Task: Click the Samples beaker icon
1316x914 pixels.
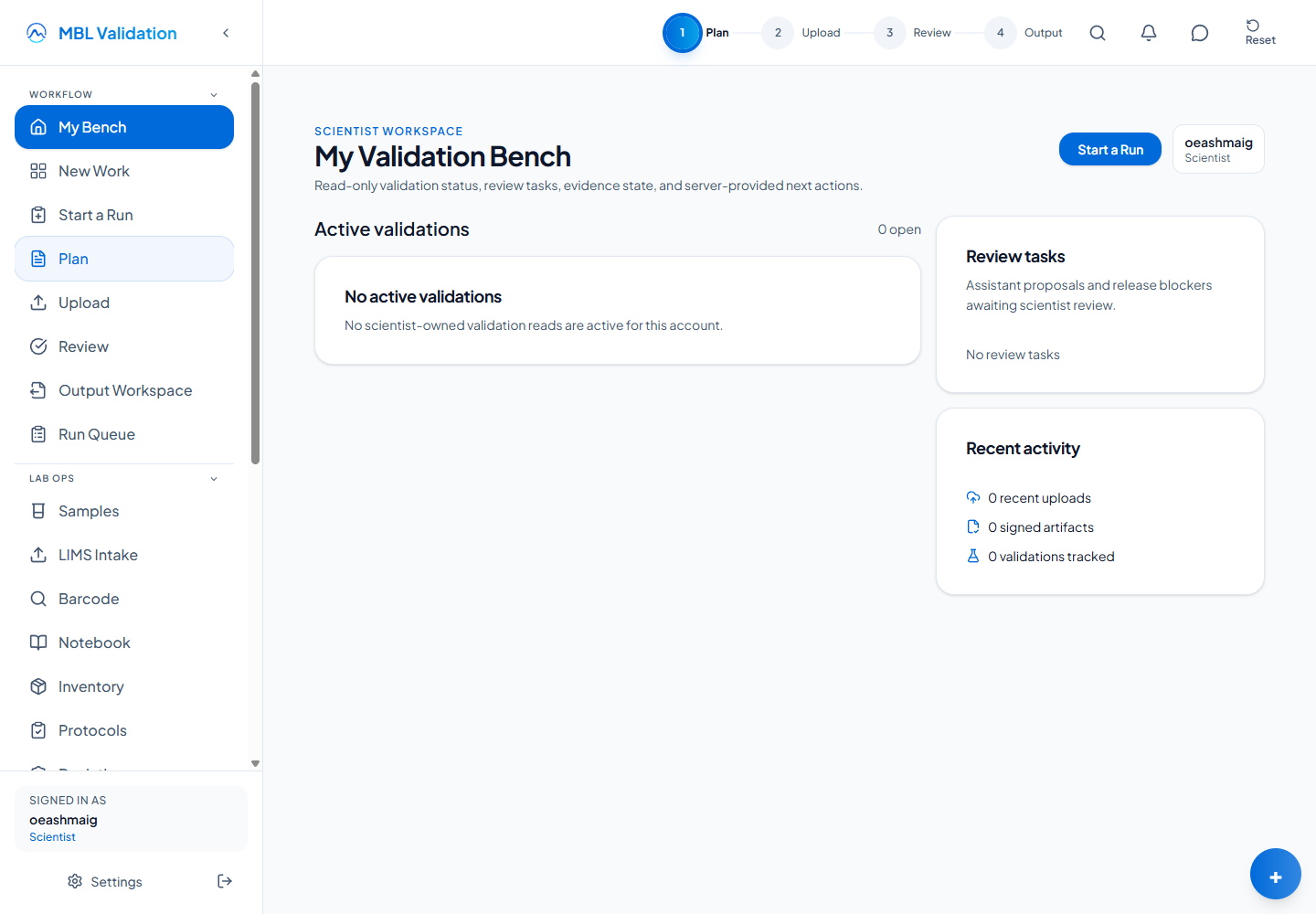Action: click(x=38, y=511)
